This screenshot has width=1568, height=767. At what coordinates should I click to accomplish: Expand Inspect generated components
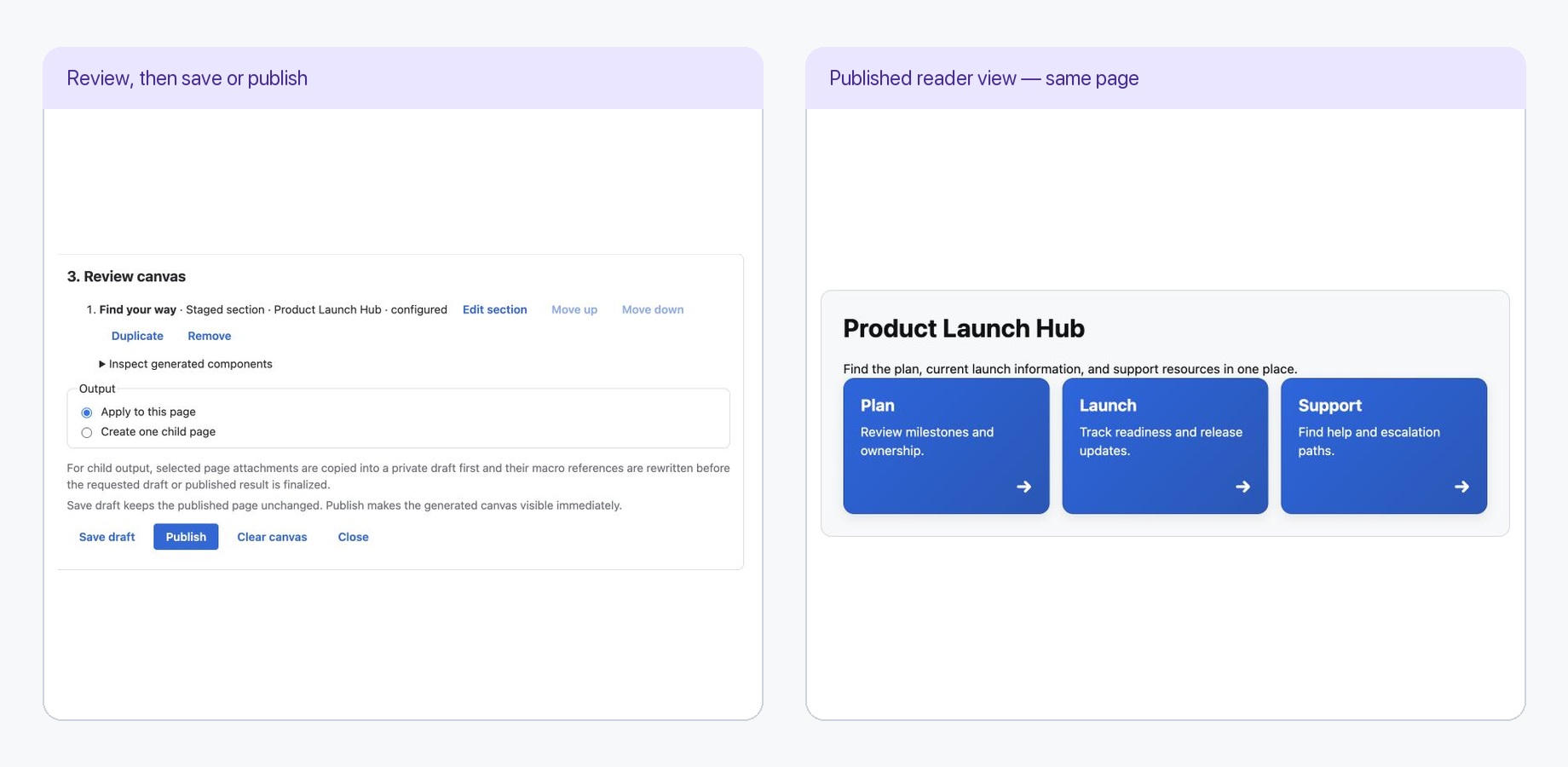pyautogui.click(x=186, y=364)
